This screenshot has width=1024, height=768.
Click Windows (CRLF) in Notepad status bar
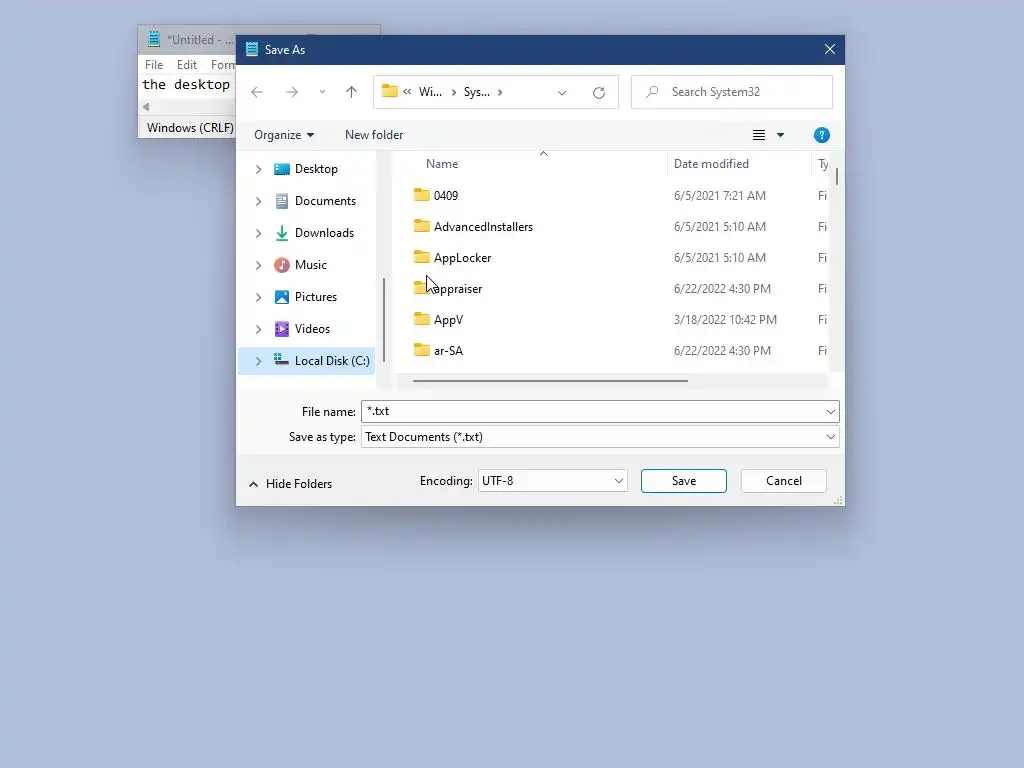pos(190,128)
